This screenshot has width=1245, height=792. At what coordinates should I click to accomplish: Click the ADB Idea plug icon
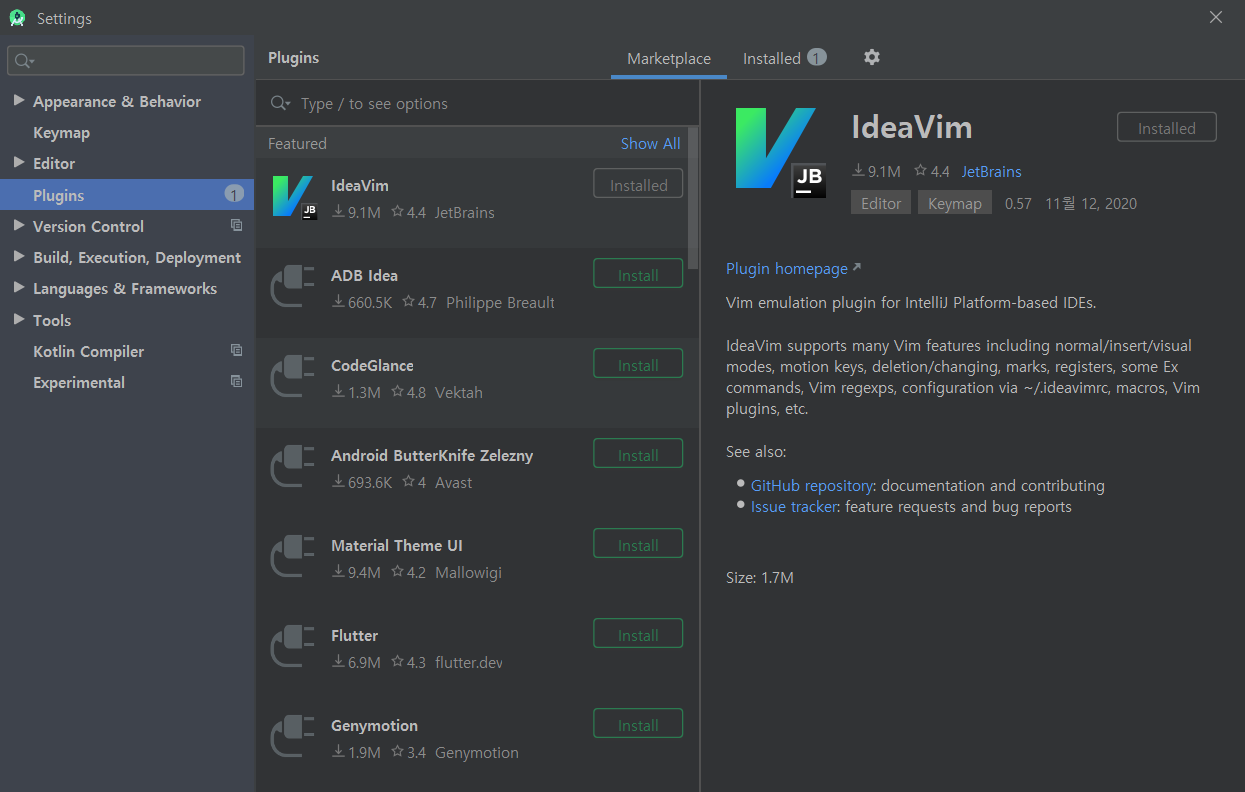click(x=294, y=288)
